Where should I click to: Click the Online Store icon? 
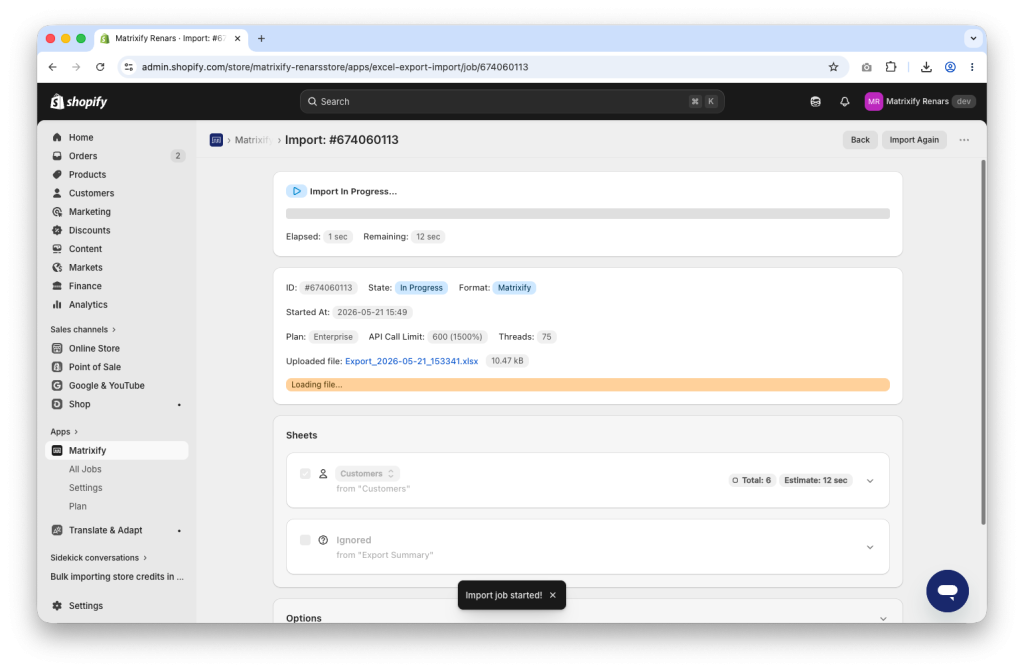pos(57,349)
